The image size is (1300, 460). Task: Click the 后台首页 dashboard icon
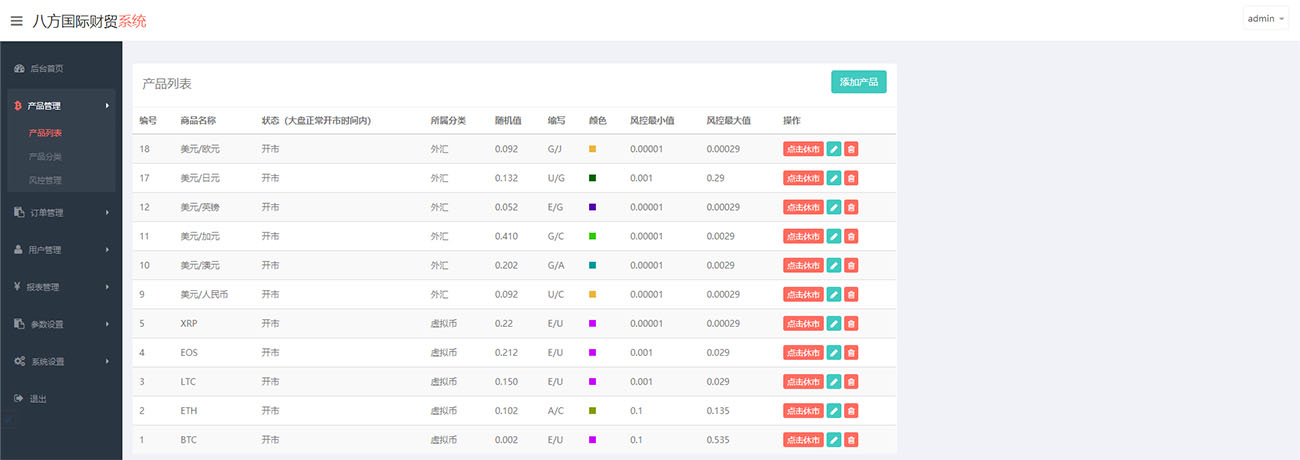point(19,69)
